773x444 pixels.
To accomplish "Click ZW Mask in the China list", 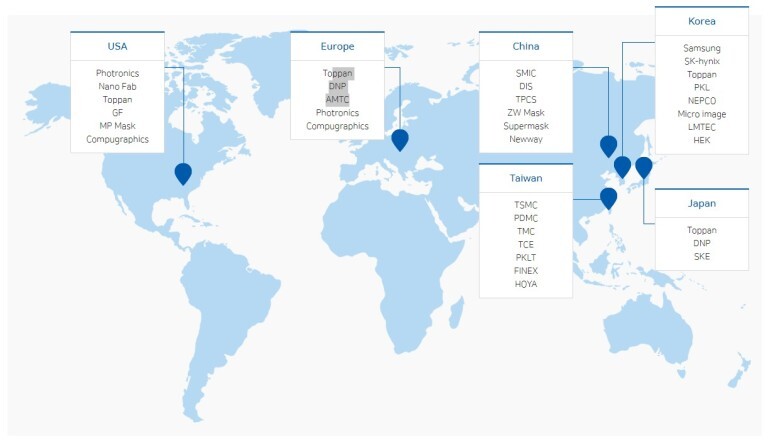I will tap(526, 113).
